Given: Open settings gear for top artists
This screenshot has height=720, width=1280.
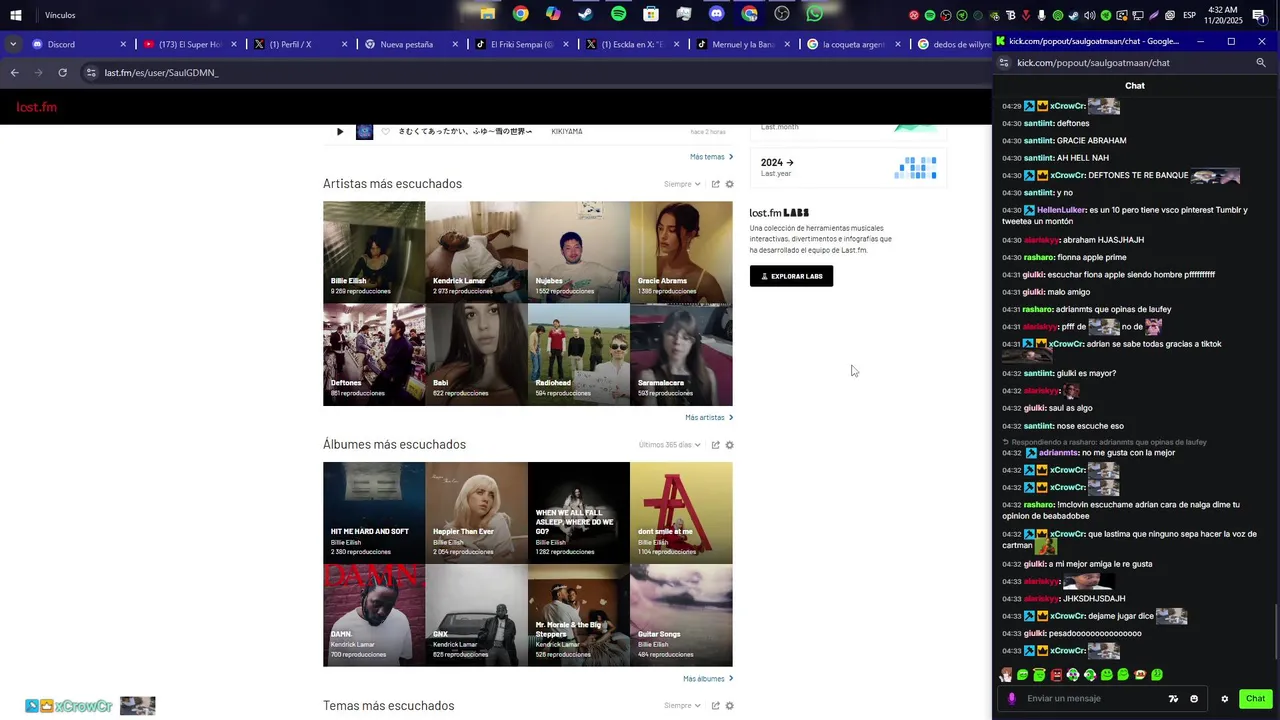Looking at the screenshot, I should (729, 184).
